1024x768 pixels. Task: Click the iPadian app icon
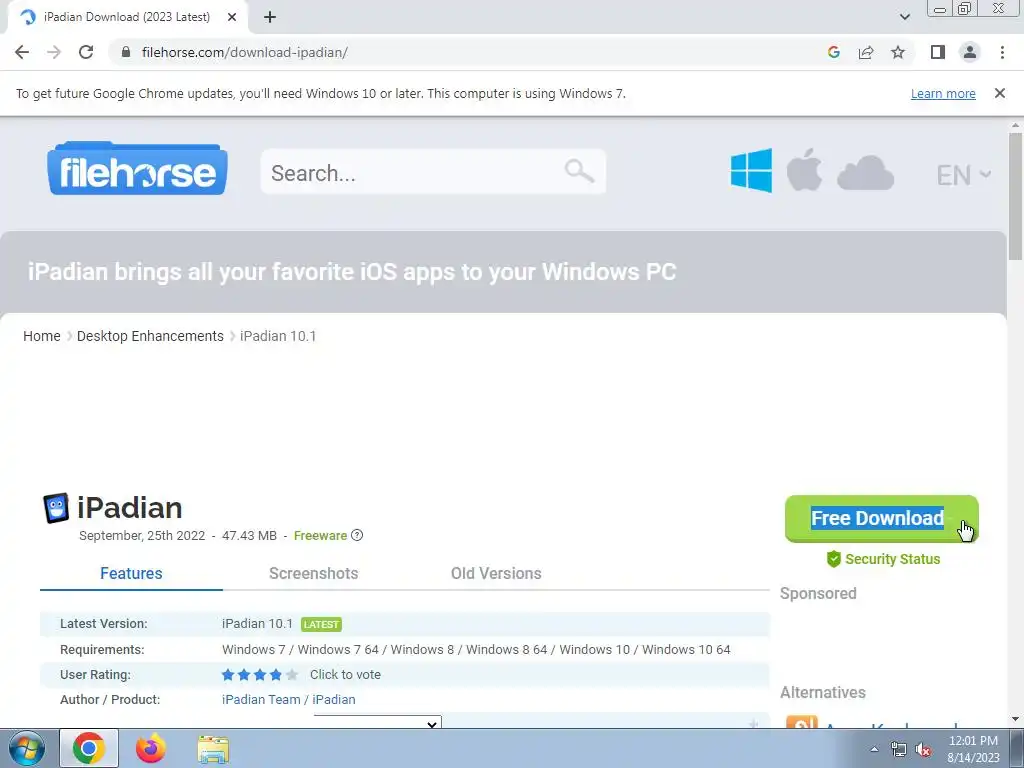56,508
